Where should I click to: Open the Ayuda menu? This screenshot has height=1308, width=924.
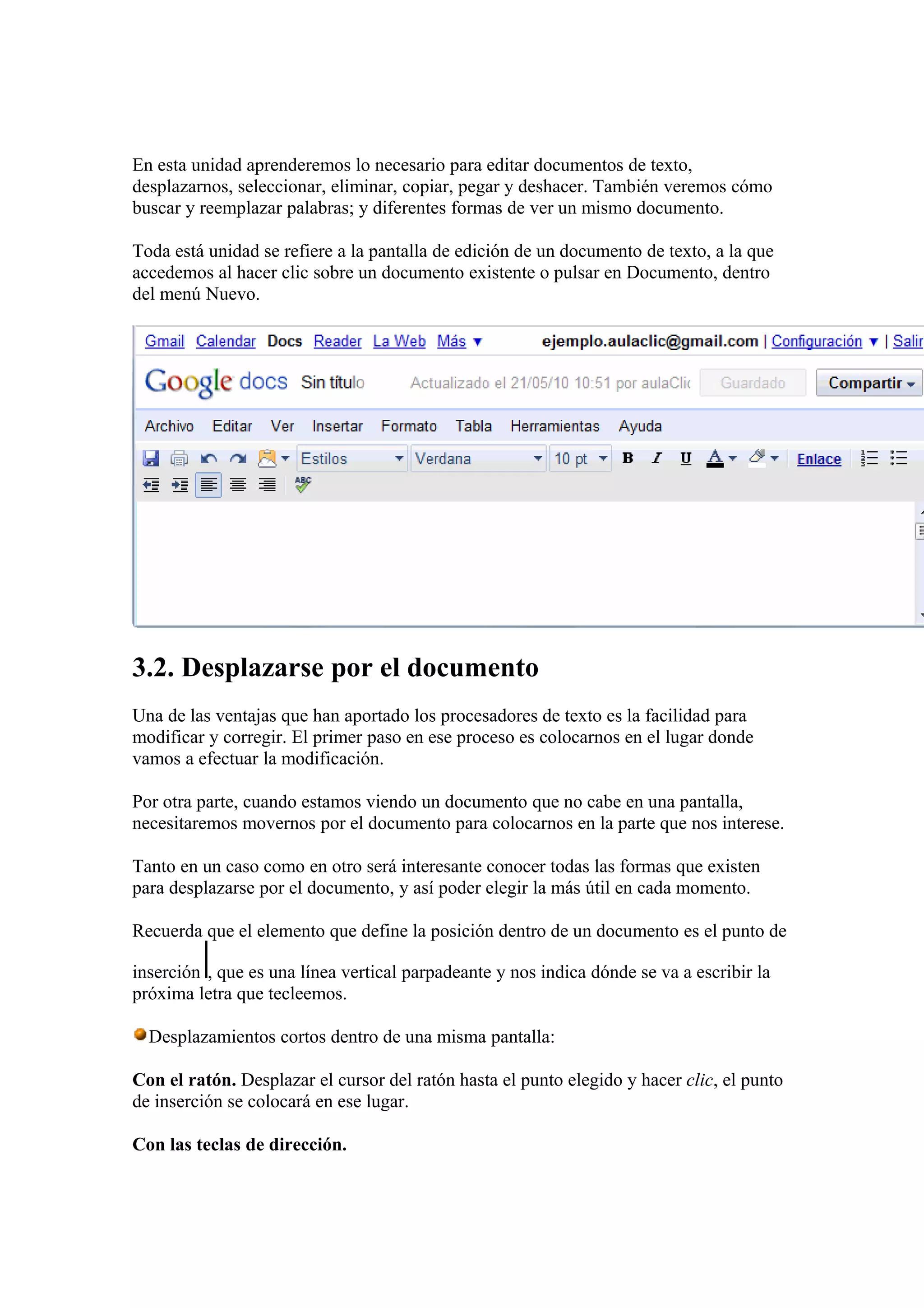coord(640,427)
